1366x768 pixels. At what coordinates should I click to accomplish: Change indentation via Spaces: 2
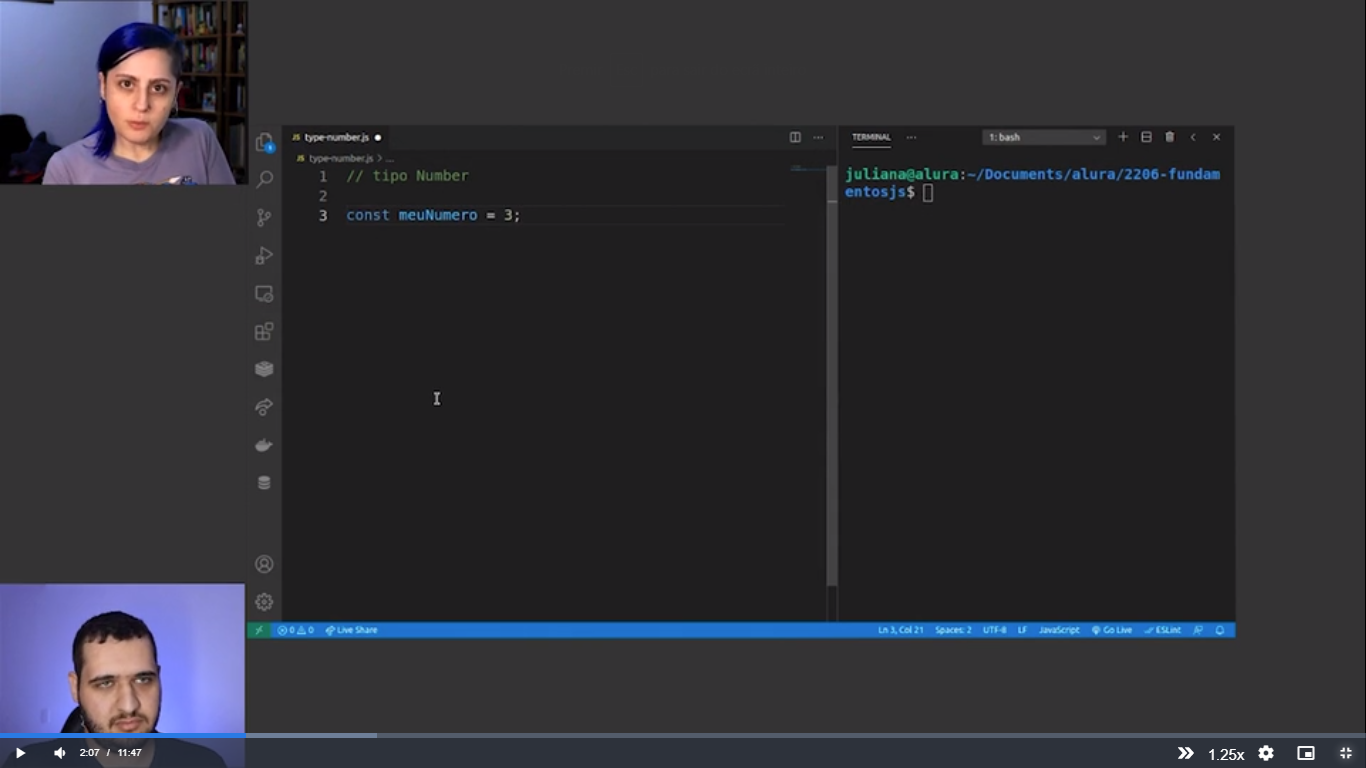pos(953,630)
